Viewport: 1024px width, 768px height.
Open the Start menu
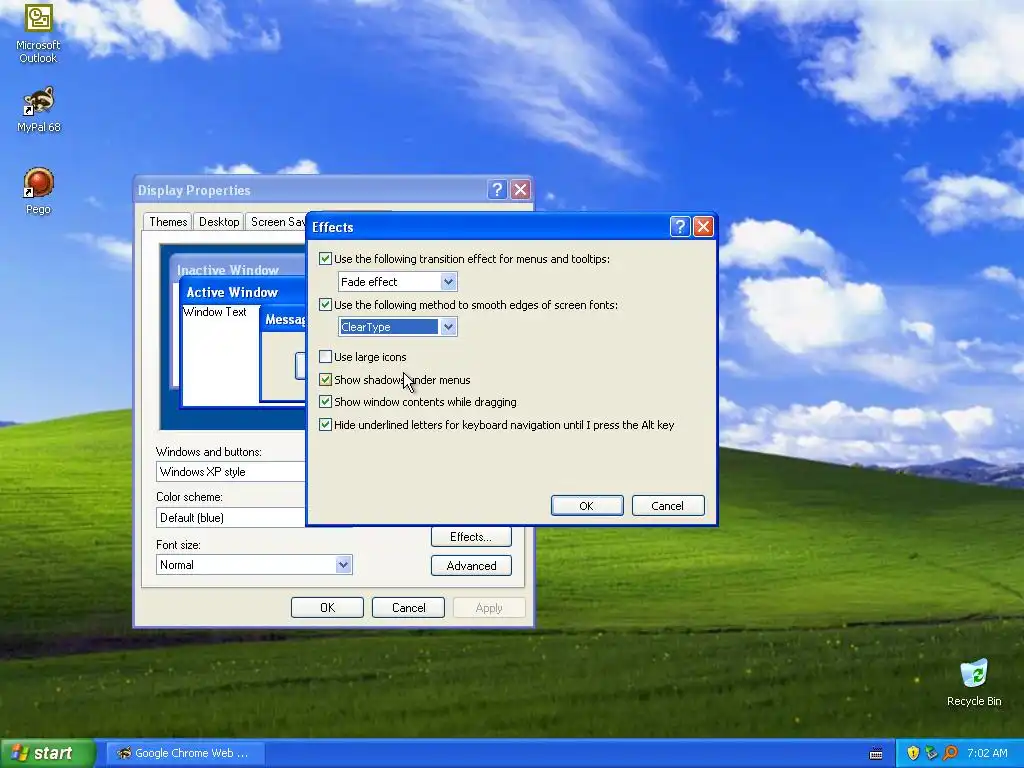click(x=47, y=753)
